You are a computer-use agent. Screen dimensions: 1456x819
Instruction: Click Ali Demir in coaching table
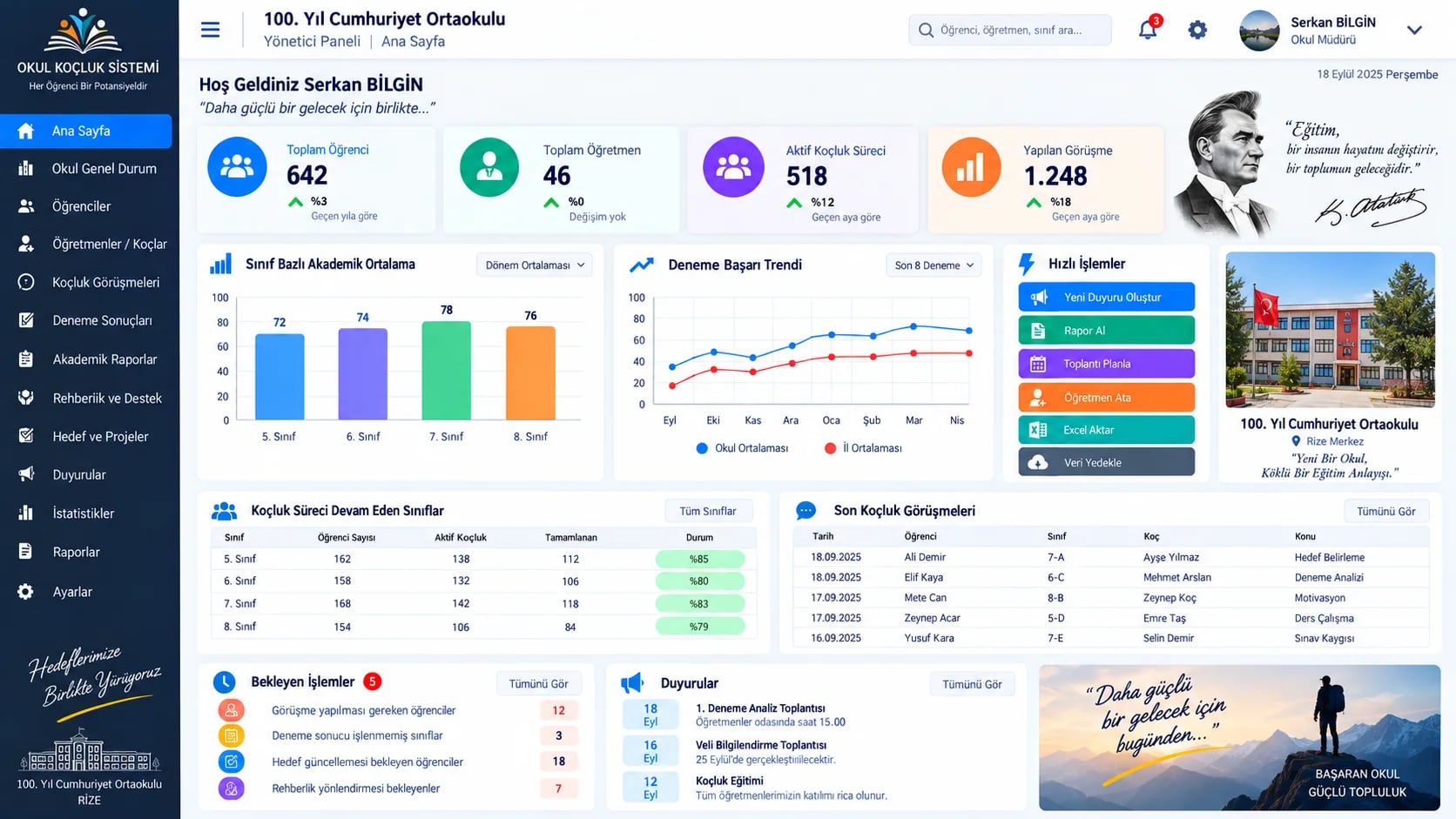[x=925, y=557]
